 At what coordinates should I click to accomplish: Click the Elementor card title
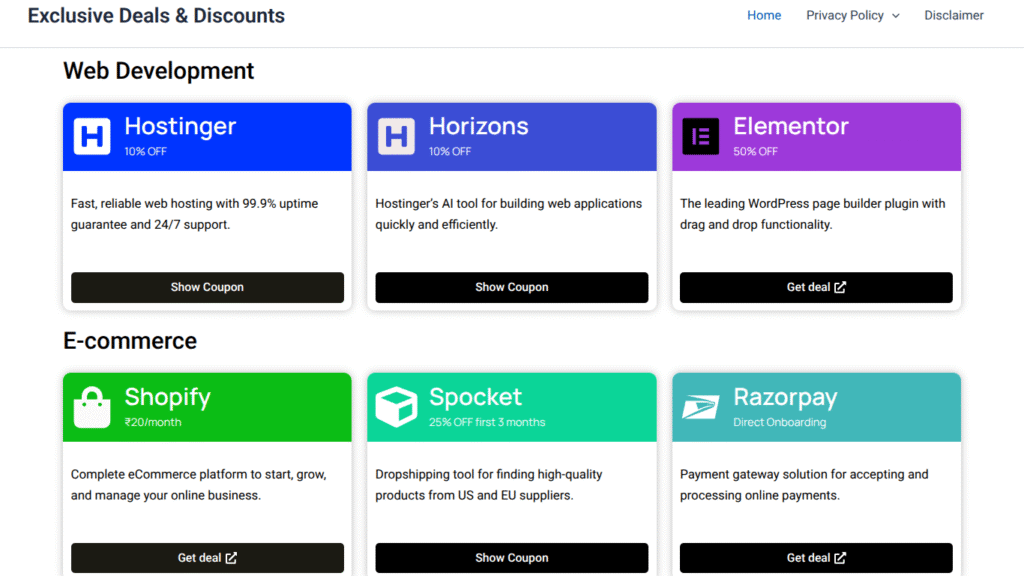click(x=791, y=126)
